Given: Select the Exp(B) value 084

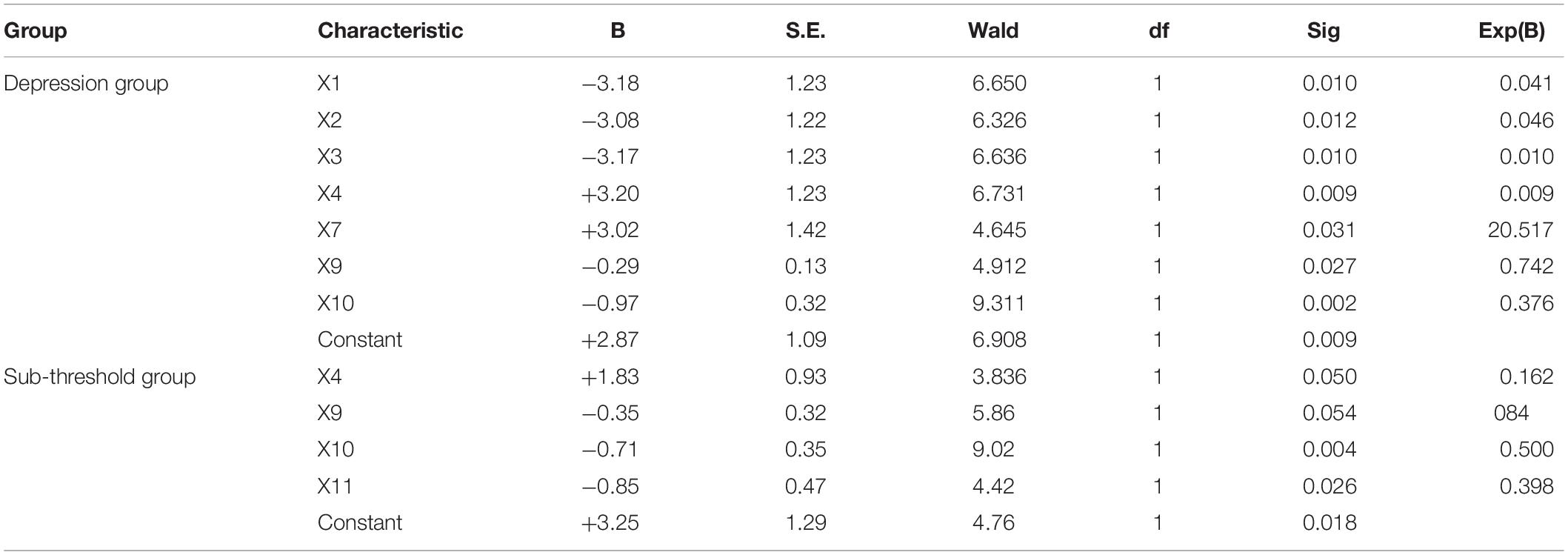Looking at the screenshot, I should [x=1512, y=413].
